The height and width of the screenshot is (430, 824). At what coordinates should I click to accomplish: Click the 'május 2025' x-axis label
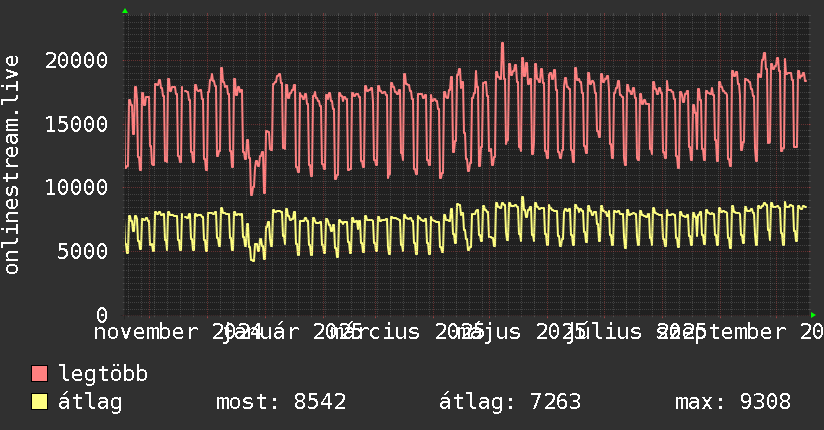click(x=521, y=332)
